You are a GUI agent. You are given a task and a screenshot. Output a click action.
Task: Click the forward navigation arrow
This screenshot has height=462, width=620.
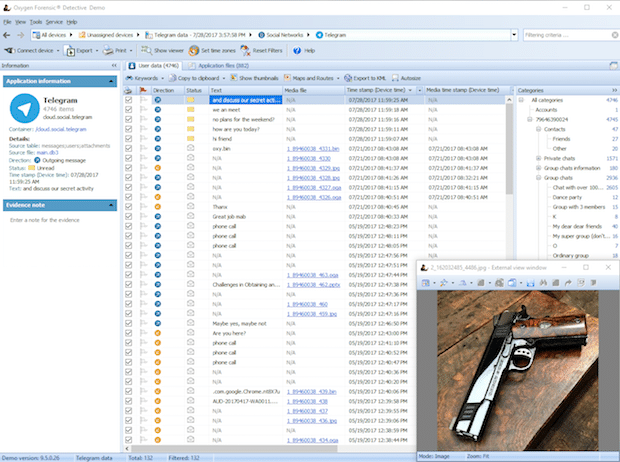[x=21, y=35]
